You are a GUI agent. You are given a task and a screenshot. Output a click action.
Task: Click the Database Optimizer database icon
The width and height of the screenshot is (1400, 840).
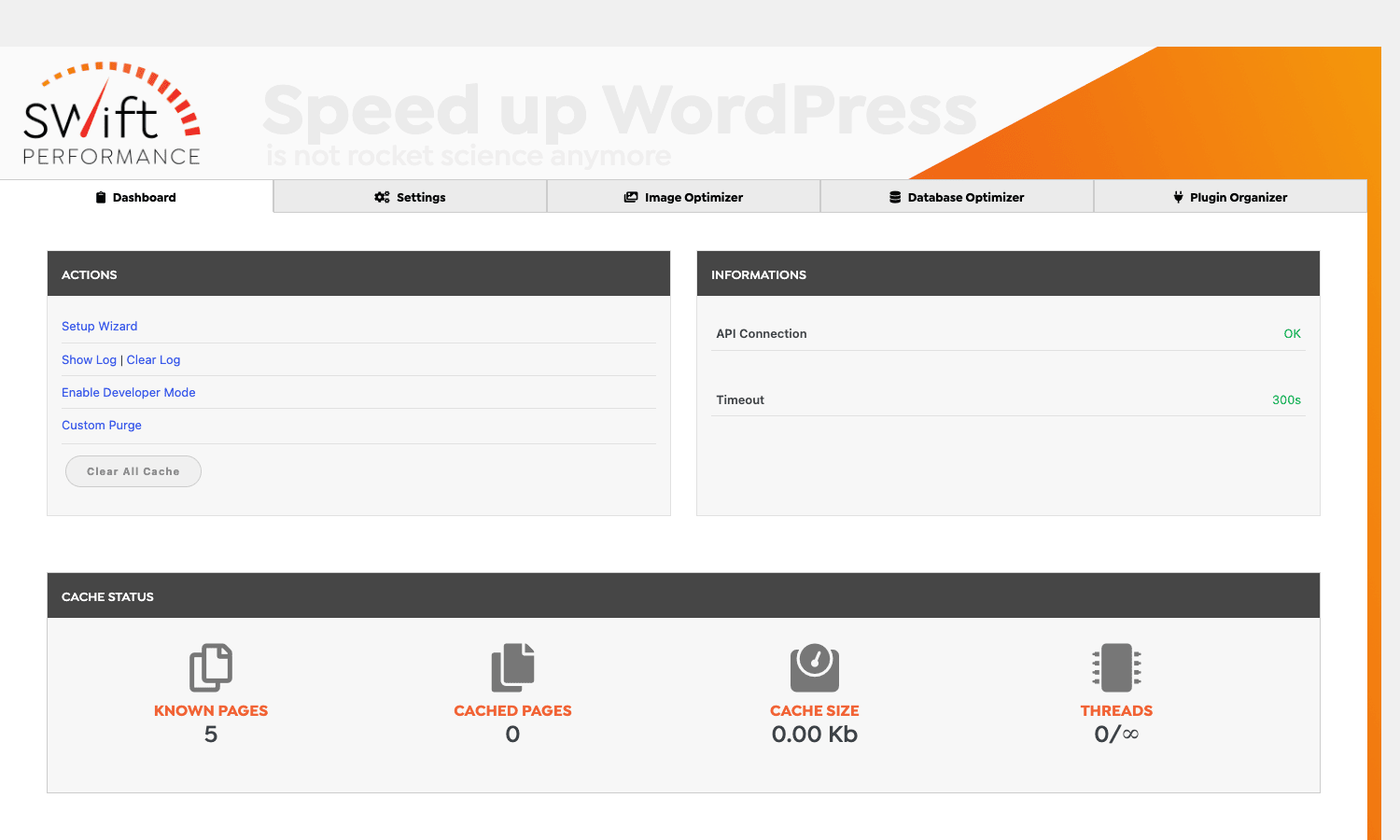coord(895,197)
